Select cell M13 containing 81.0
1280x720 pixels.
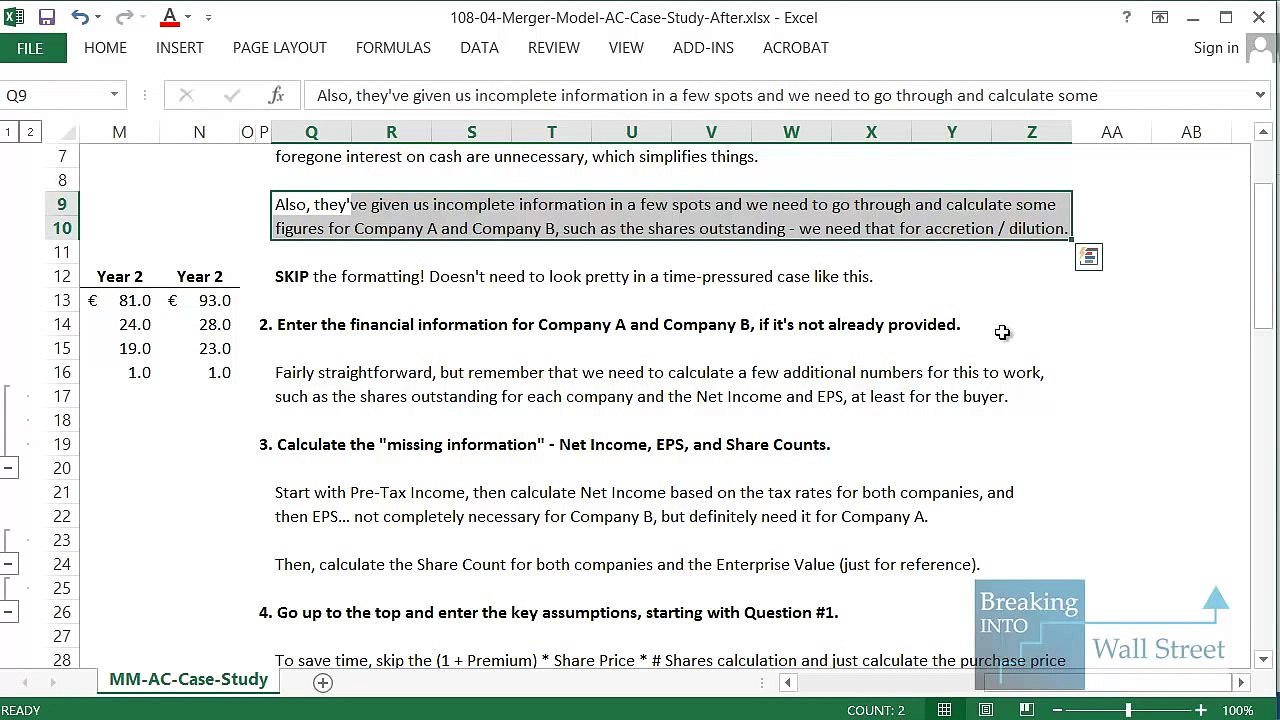click(119, 300)
